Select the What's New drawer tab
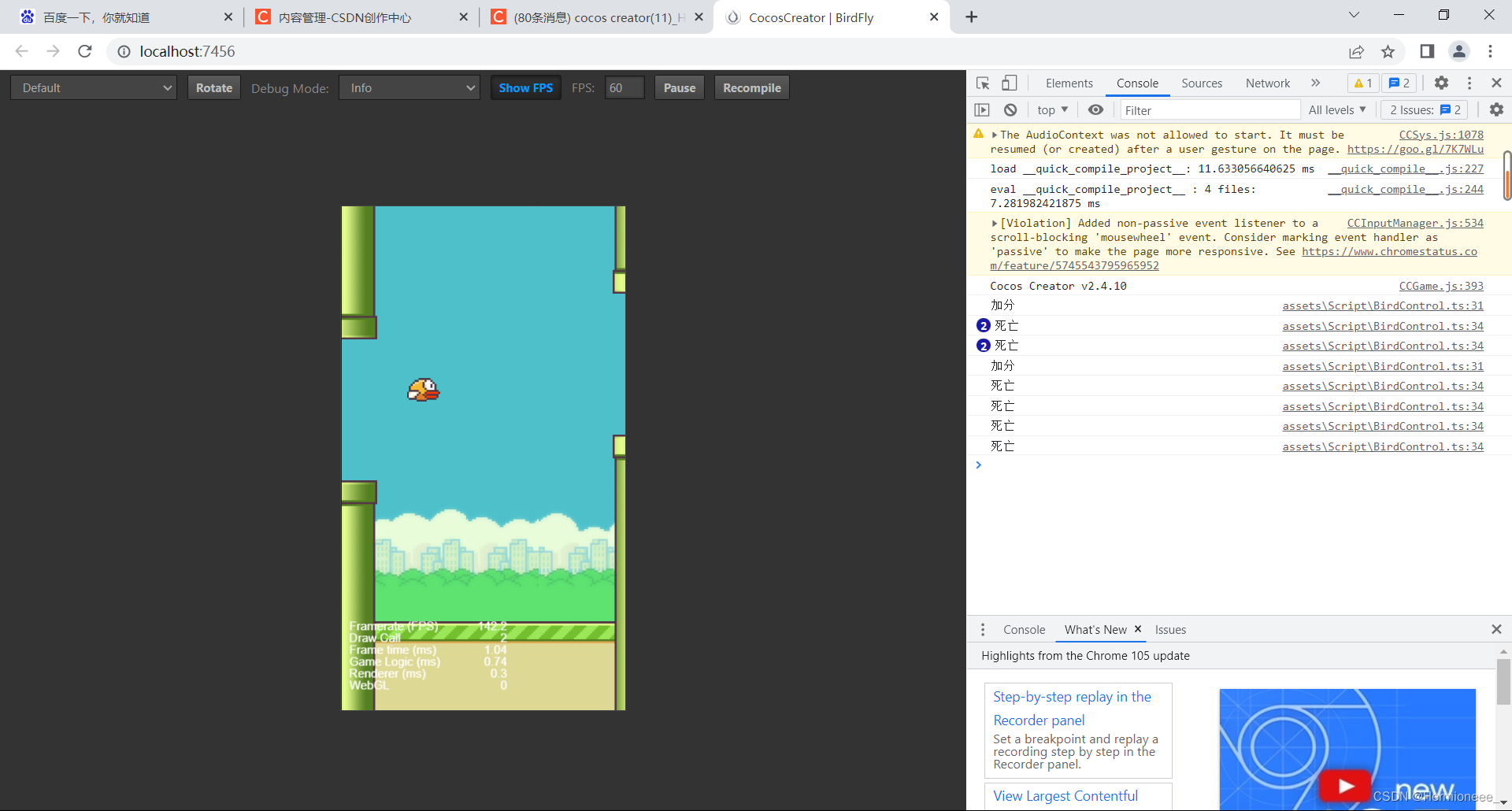This screenshot has height=811, width=1512. point(1095,629)
